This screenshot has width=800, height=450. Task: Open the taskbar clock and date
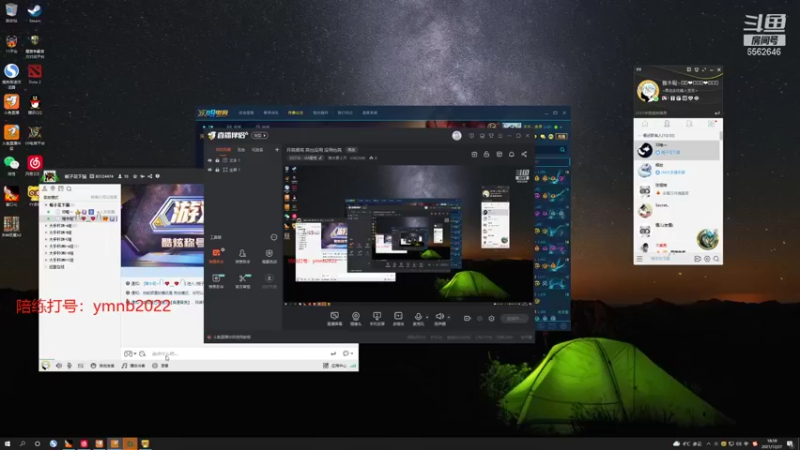click(x=771, y=444)
